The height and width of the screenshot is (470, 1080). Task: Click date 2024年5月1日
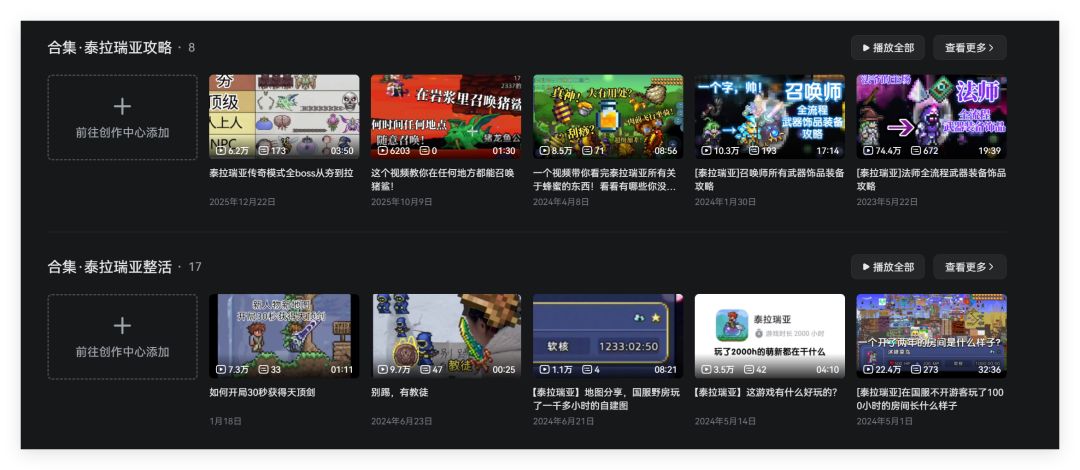[885, 421]
